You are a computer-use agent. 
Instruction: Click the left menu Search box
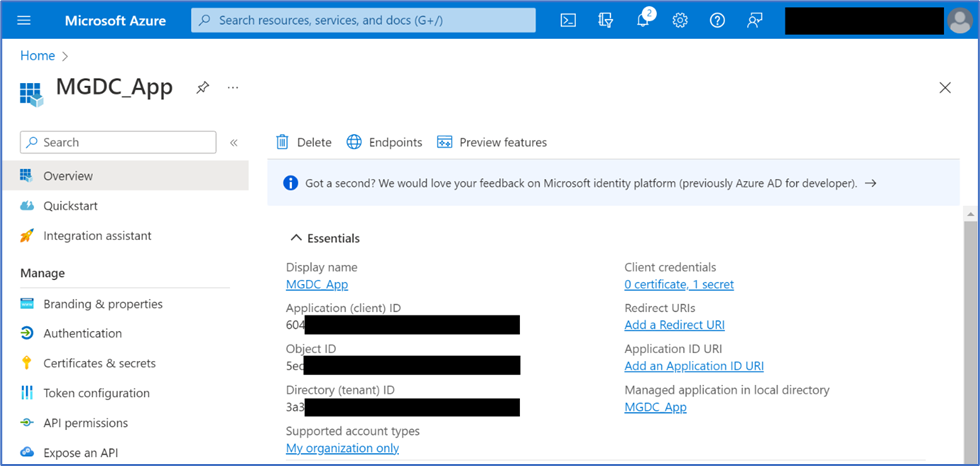tap(118, 142)
